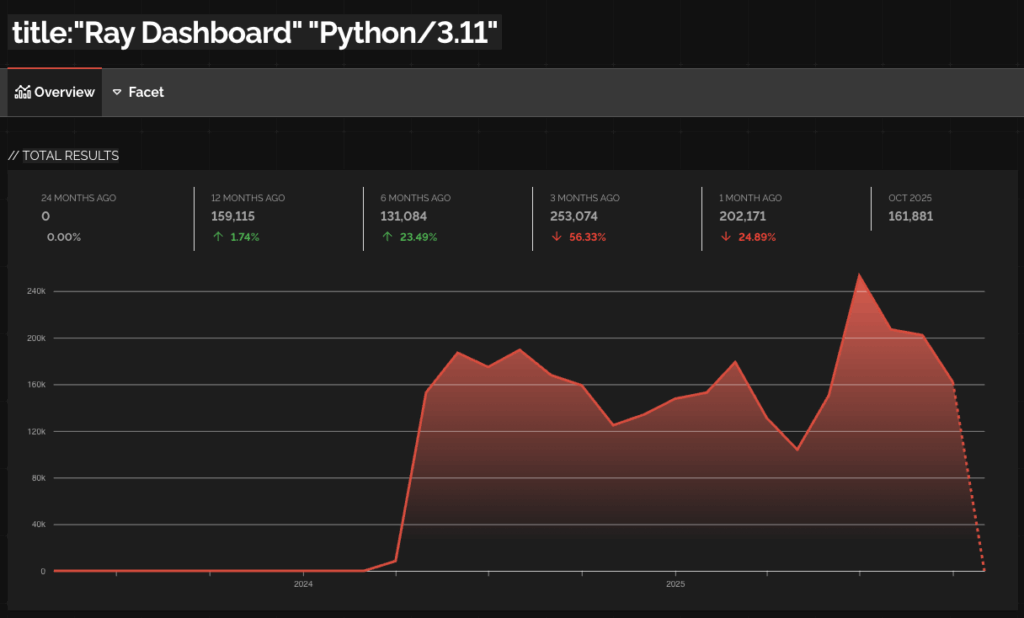Click the red down arrow beside 56.33%
This screenshot has width=1024, height=618.
tap(556, 237)
